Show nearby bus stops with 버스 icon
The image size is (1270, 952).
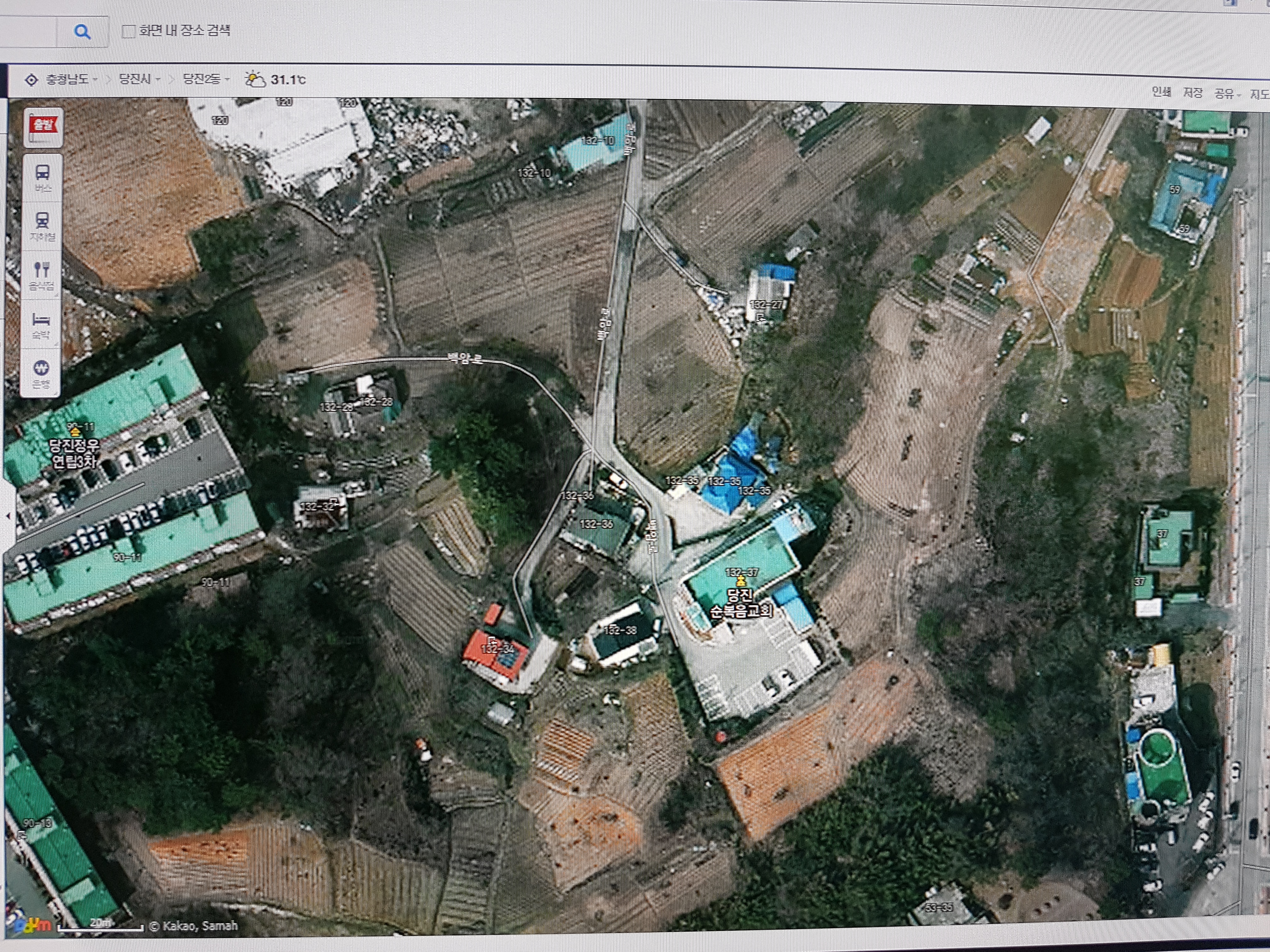43,177
